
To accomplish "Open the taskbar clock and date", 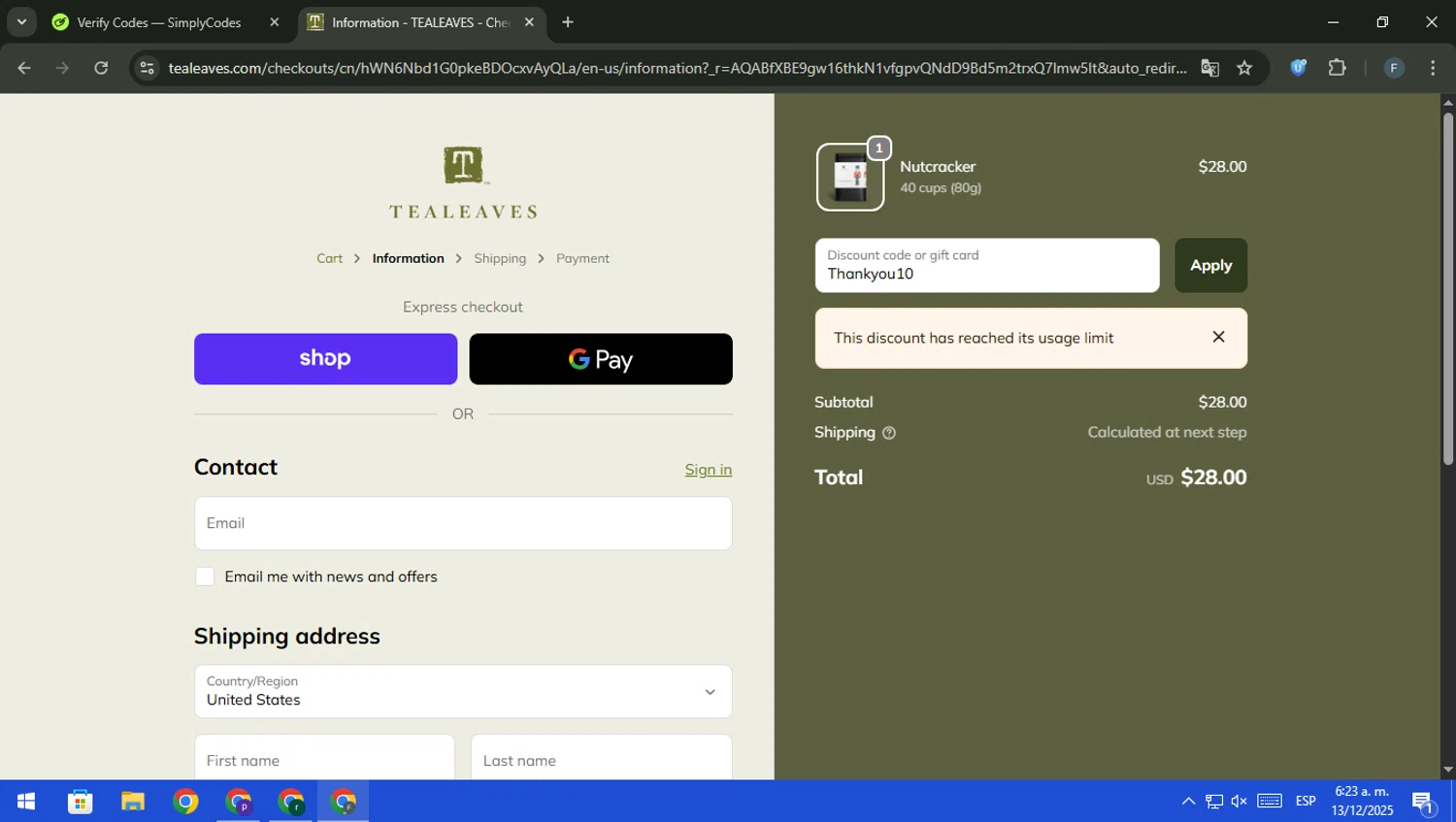I will click(1362, 802).
